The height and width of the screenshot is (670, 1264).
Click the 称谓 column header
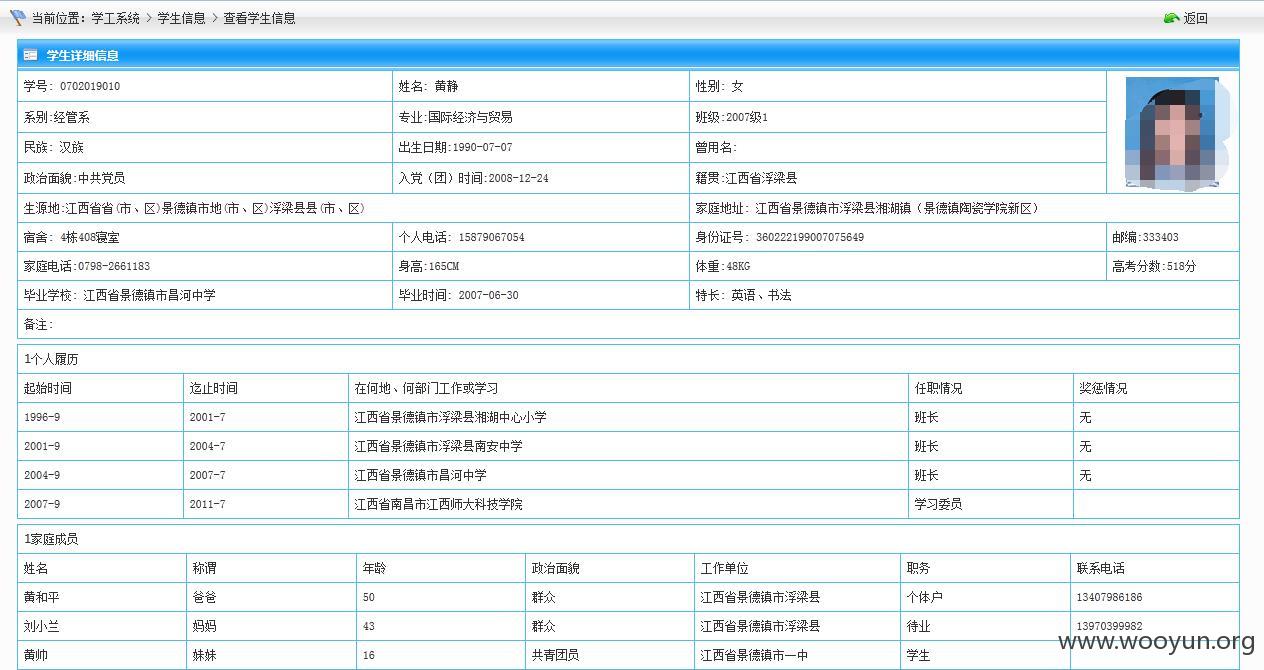(271, 568)
